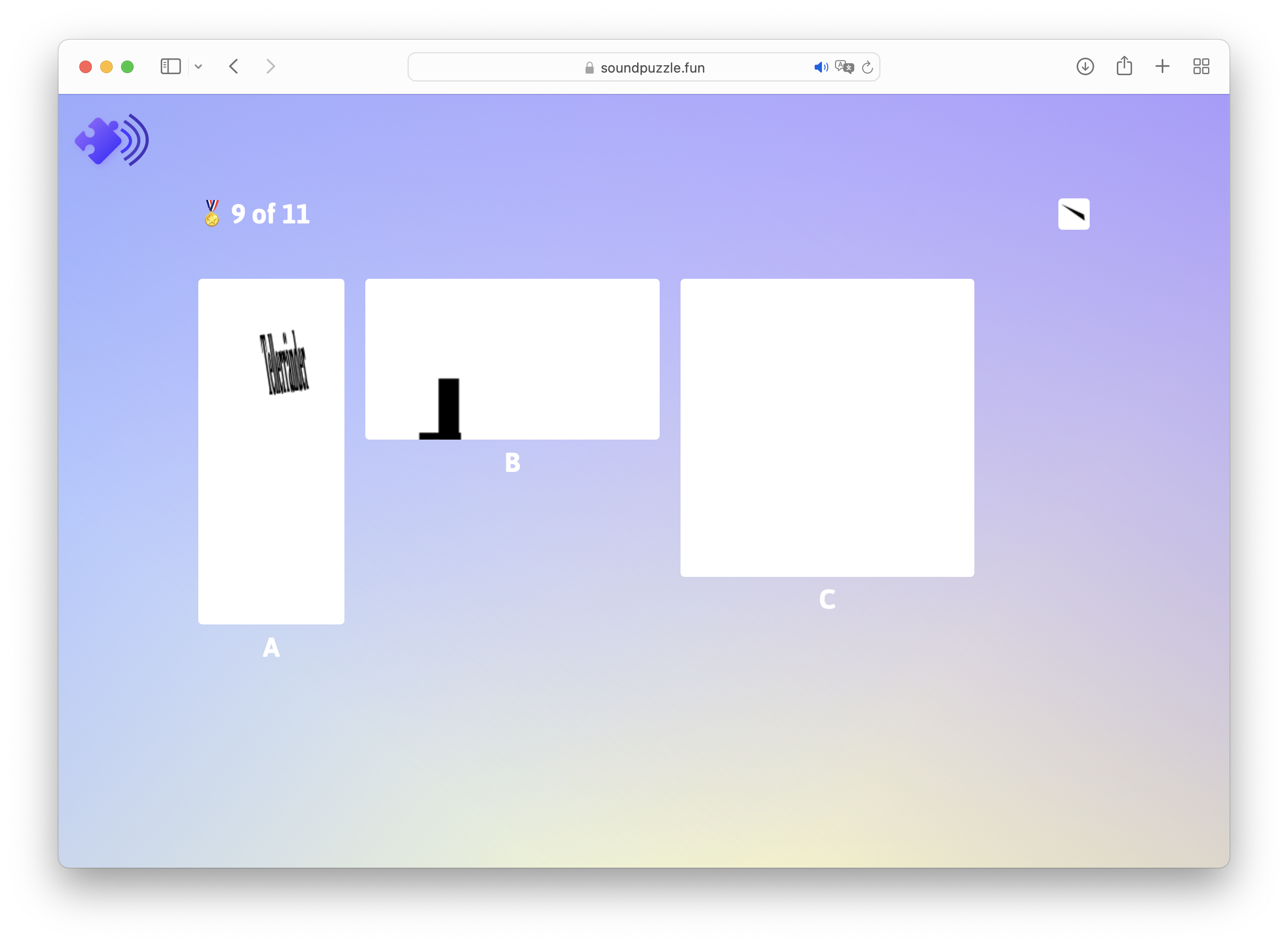Expand the sidebar options dropdown chevron
Image resolution: width=1288 pixels, height=945 pixels.
198,66
